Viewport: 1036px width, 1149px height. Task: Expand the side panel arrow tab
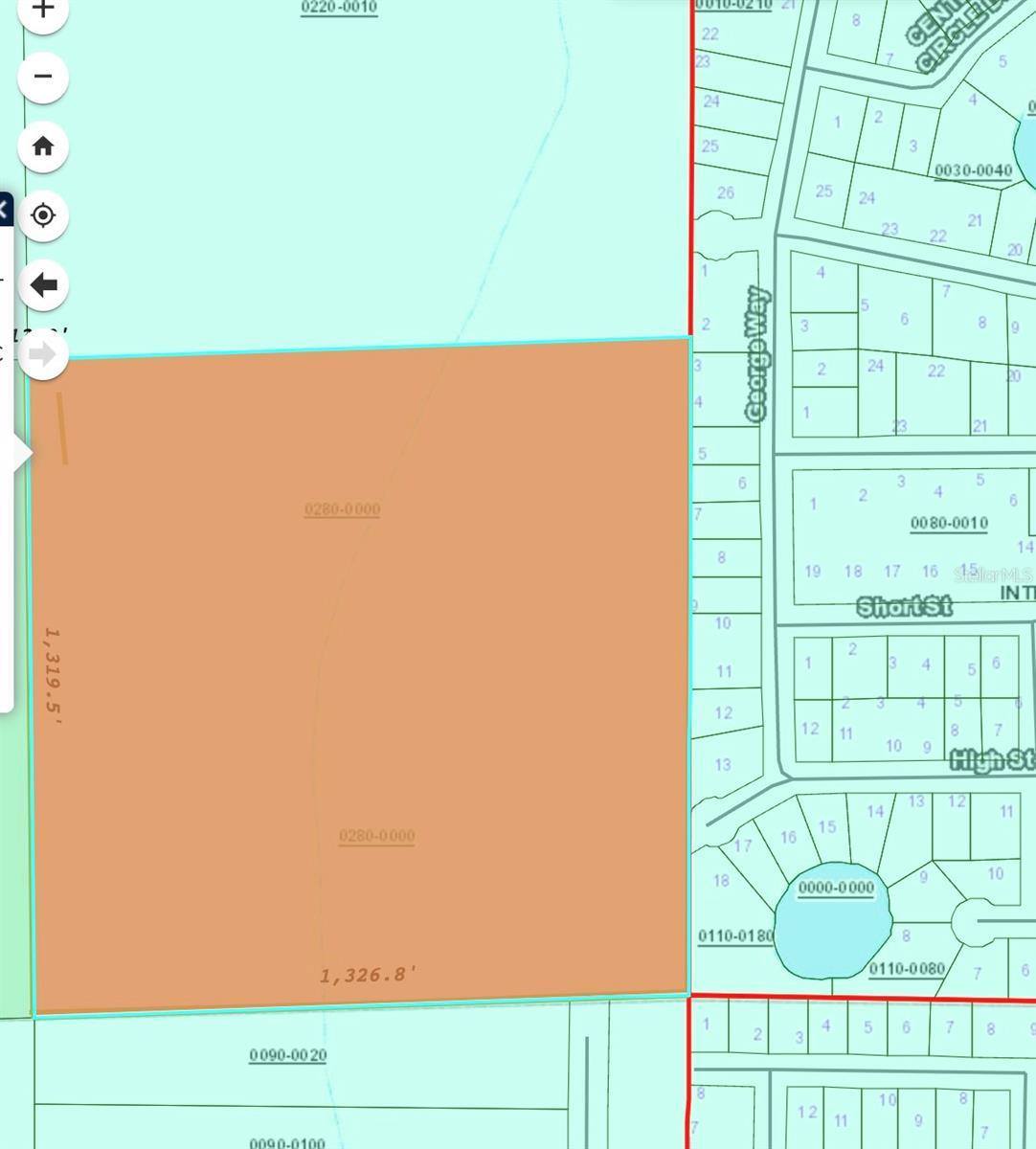click(x=20, y=453)
